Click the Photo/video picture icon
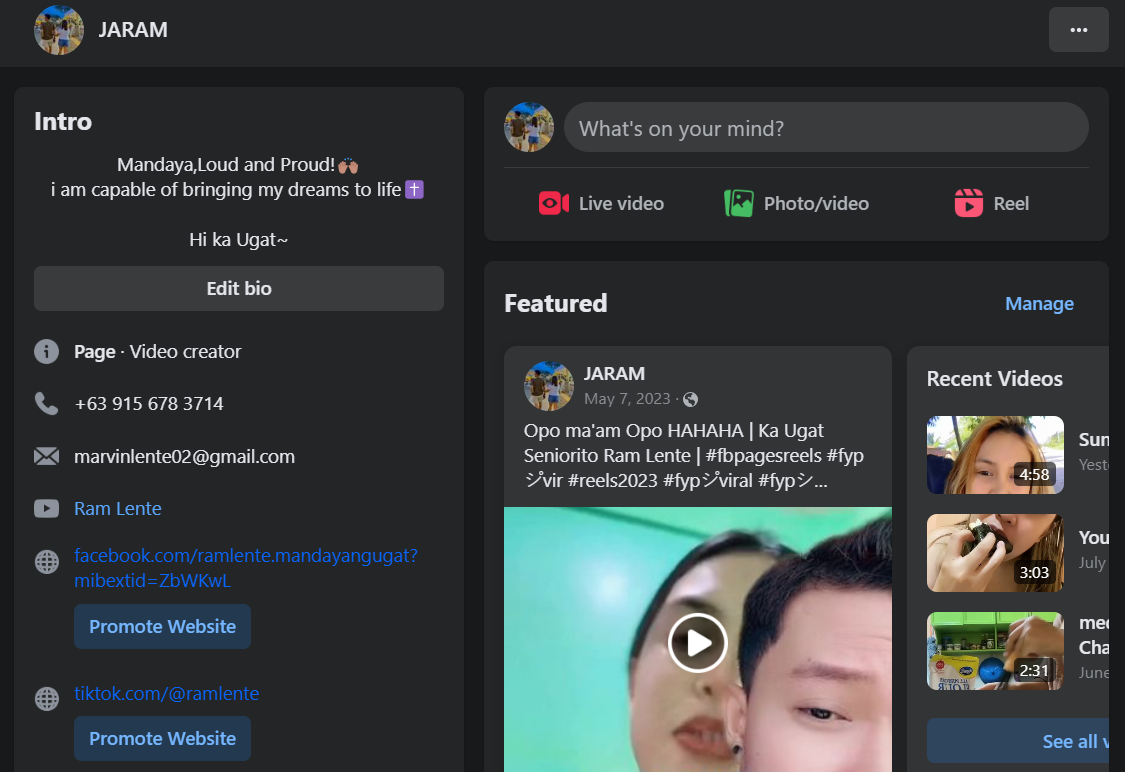 (738, 204)
